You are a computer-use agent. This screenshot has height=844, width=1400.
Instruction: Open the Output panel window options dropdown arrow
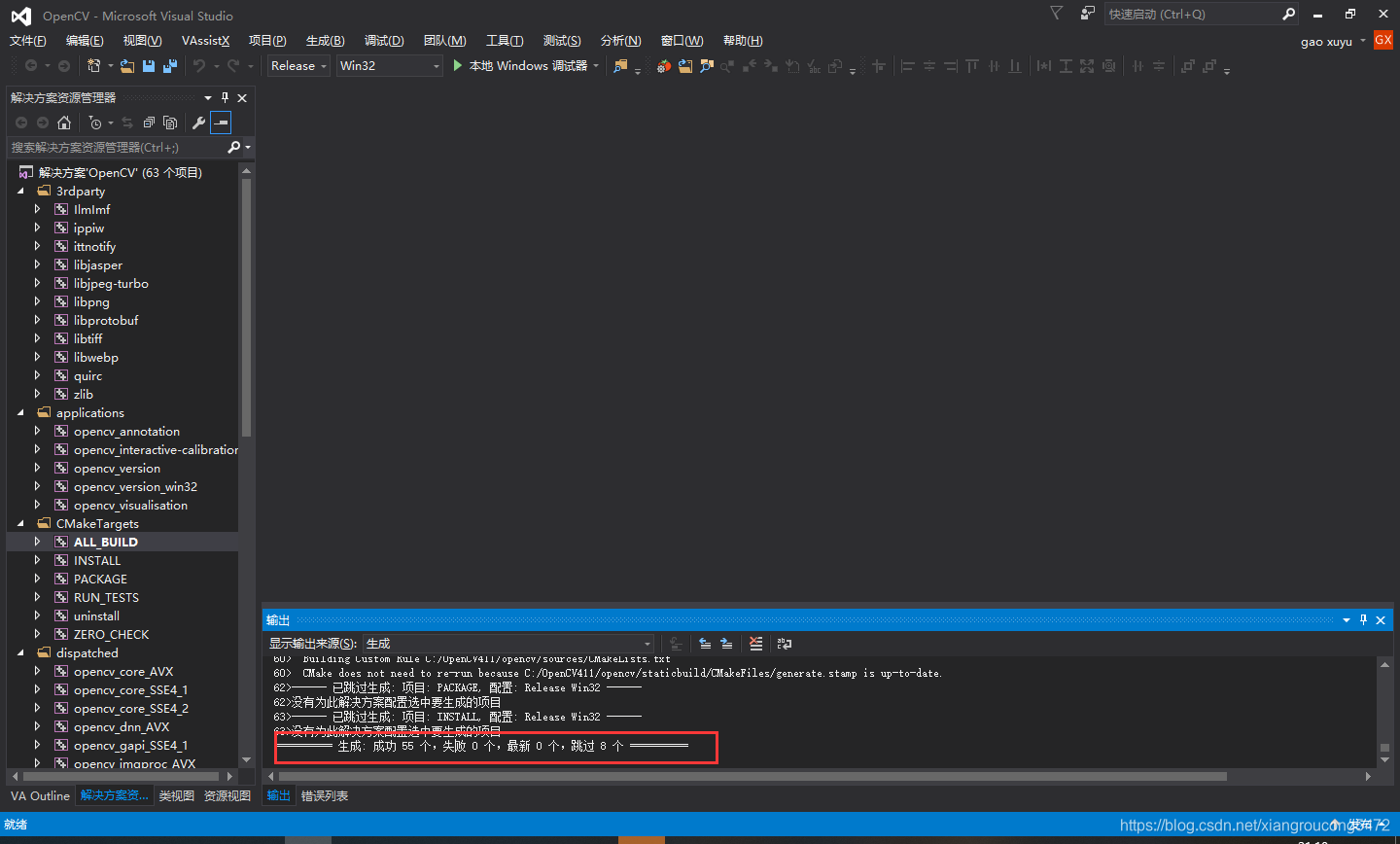click(x=1347, y=619)
